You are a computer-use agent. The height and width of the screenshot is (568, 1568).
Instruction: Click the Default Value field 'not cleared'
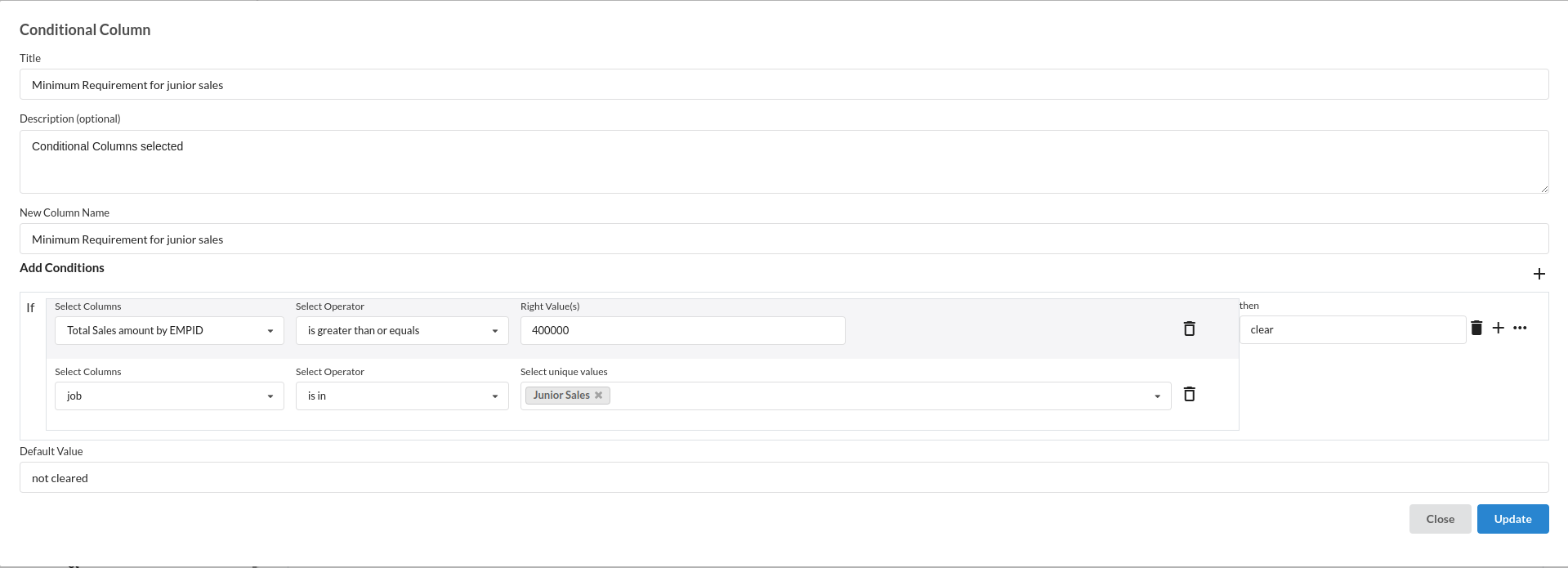(784, 478)
